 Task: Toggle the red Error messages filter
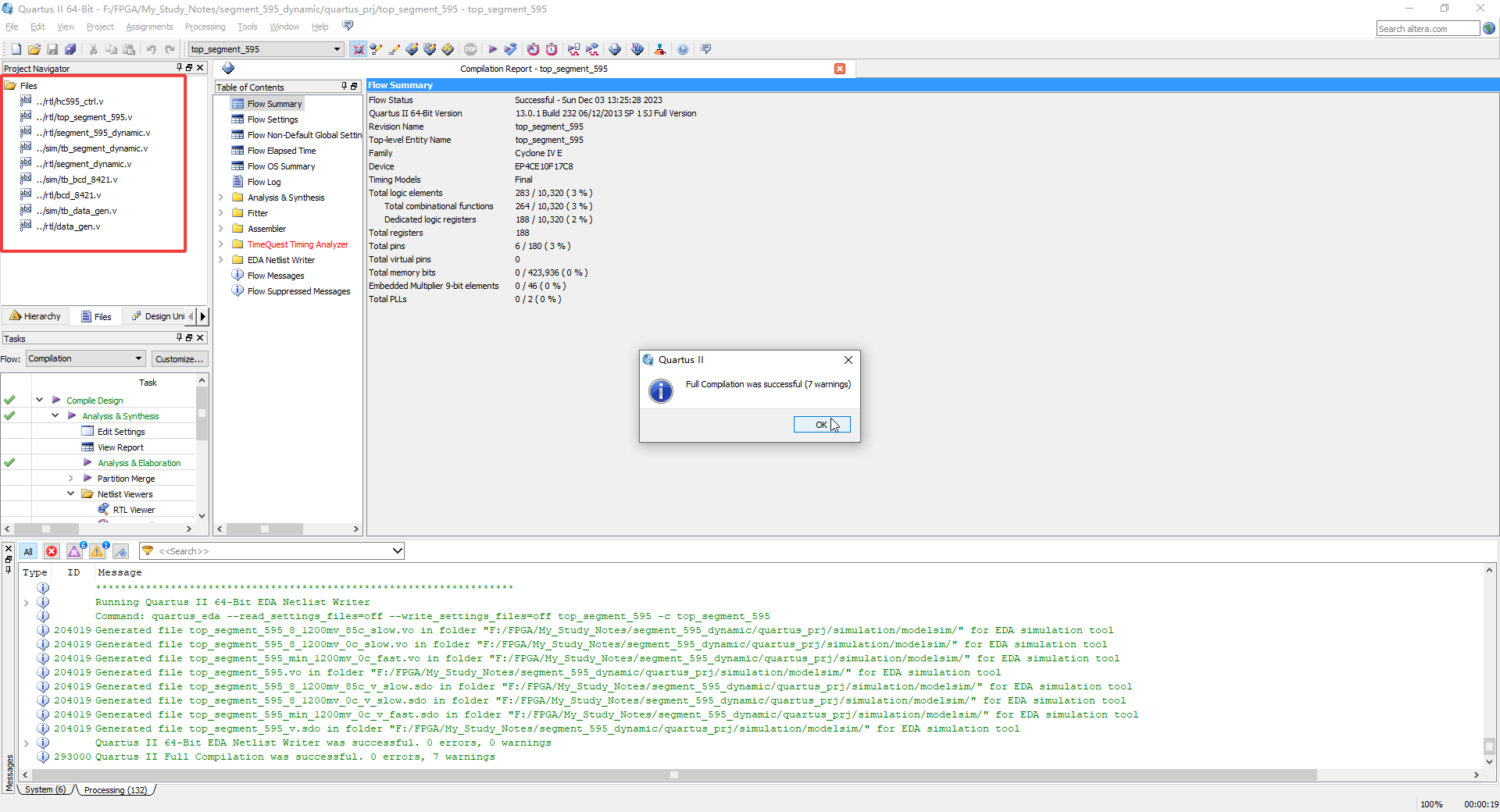tap(52, 551)
